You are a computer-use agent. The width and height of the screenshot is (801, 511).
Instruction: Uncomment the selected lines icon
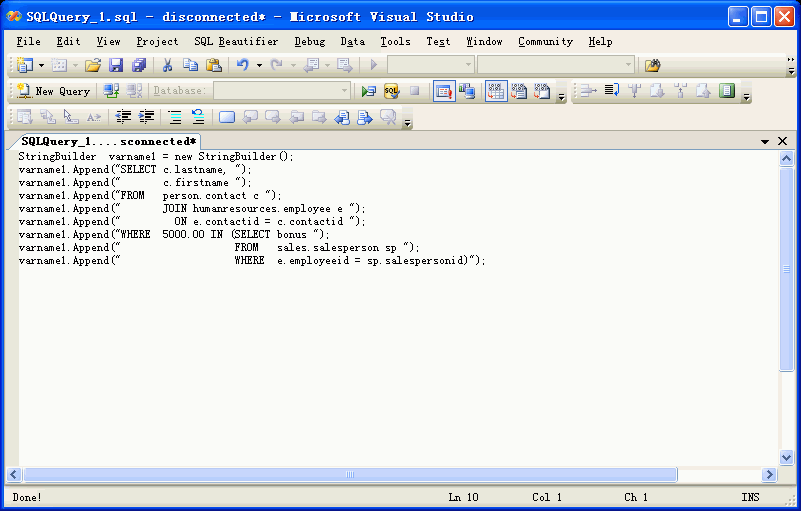tap(198, 117)
